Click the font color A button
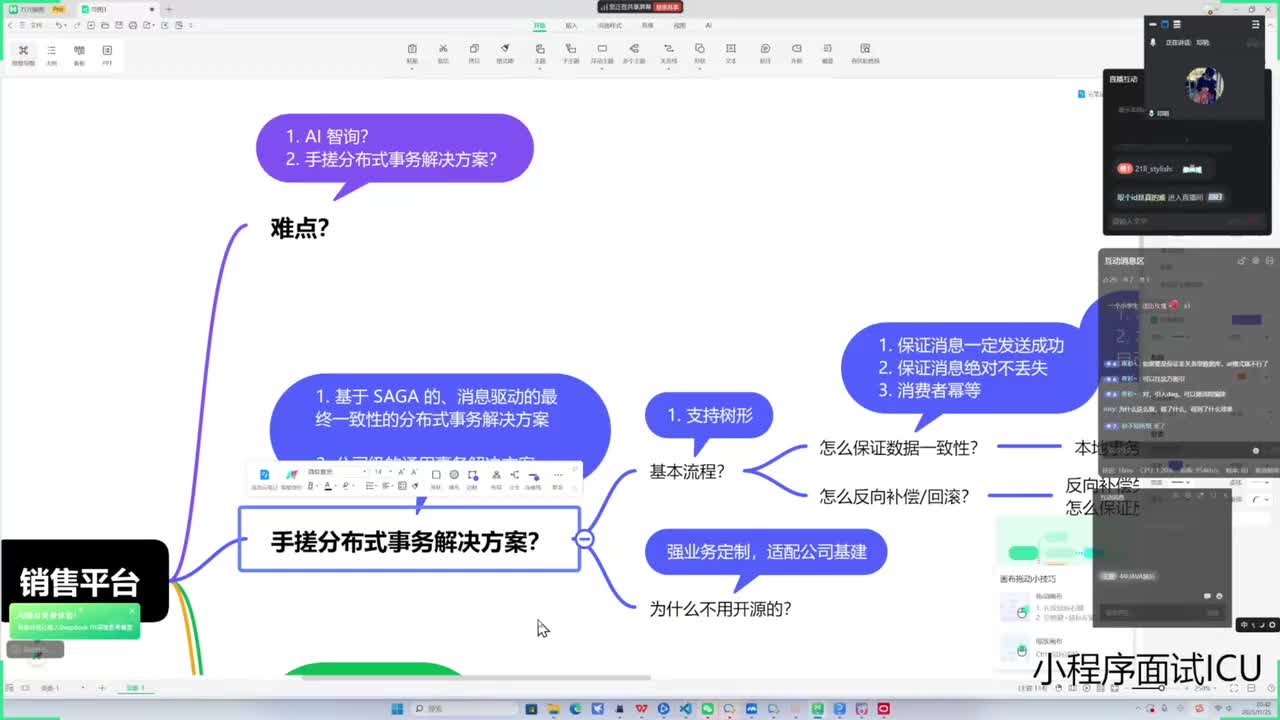The width and height of the screenshot is (1280, 720). [328, 485]
